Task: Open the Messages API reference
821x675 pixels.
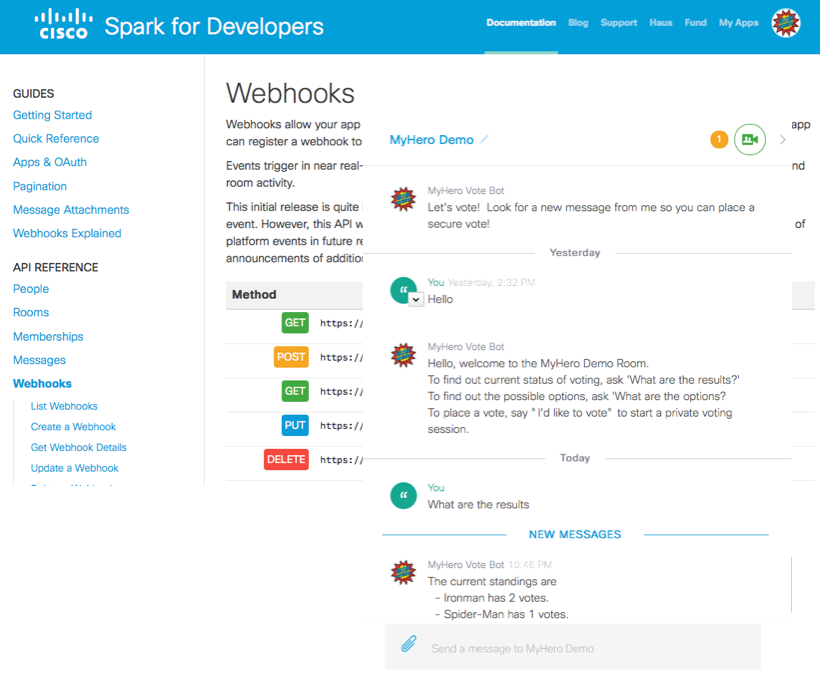Action: [39, 360]
